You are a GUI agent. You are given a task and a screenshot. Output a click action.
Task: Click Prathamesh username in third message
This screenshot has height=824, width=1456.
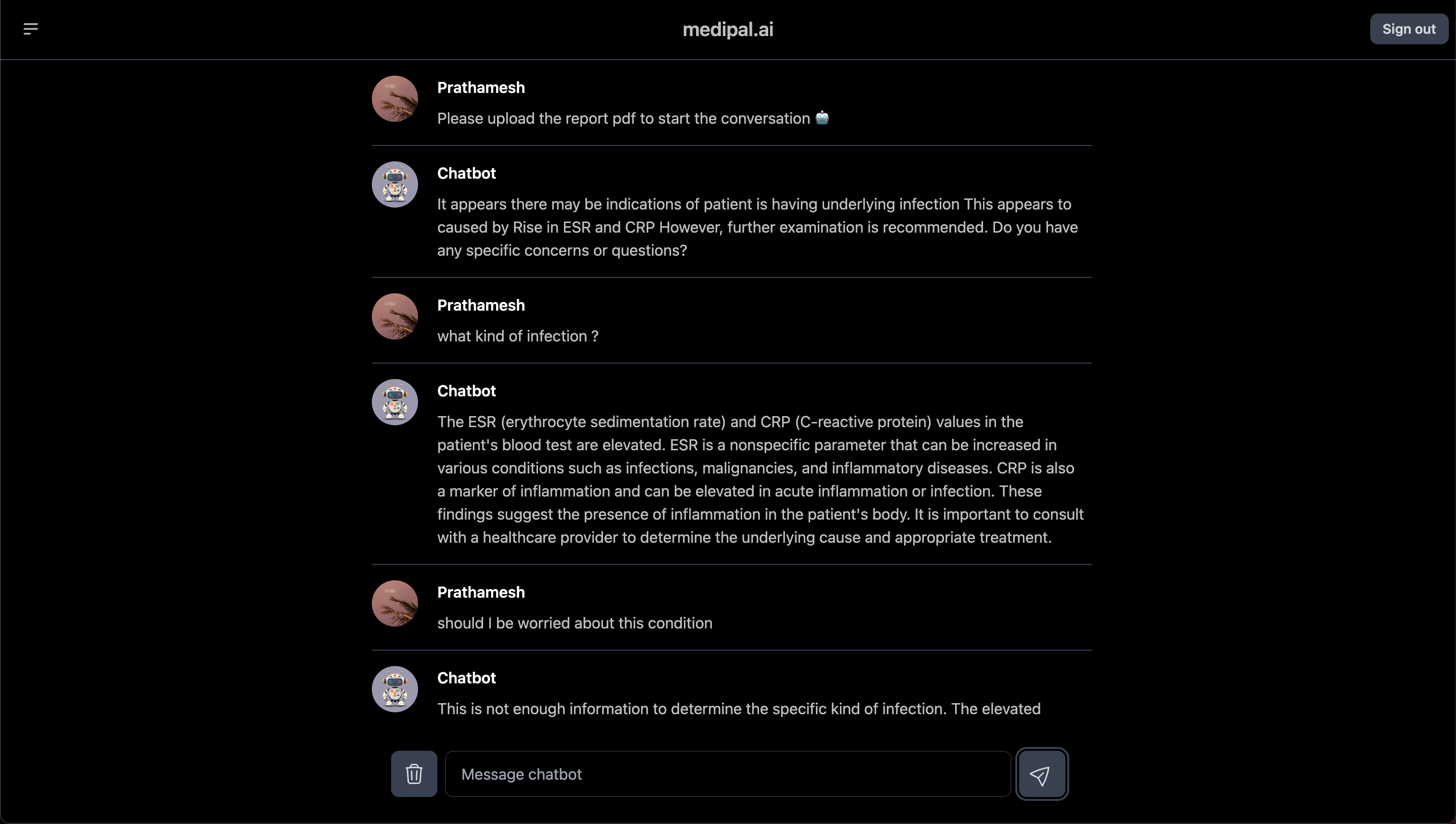[481, 591]
